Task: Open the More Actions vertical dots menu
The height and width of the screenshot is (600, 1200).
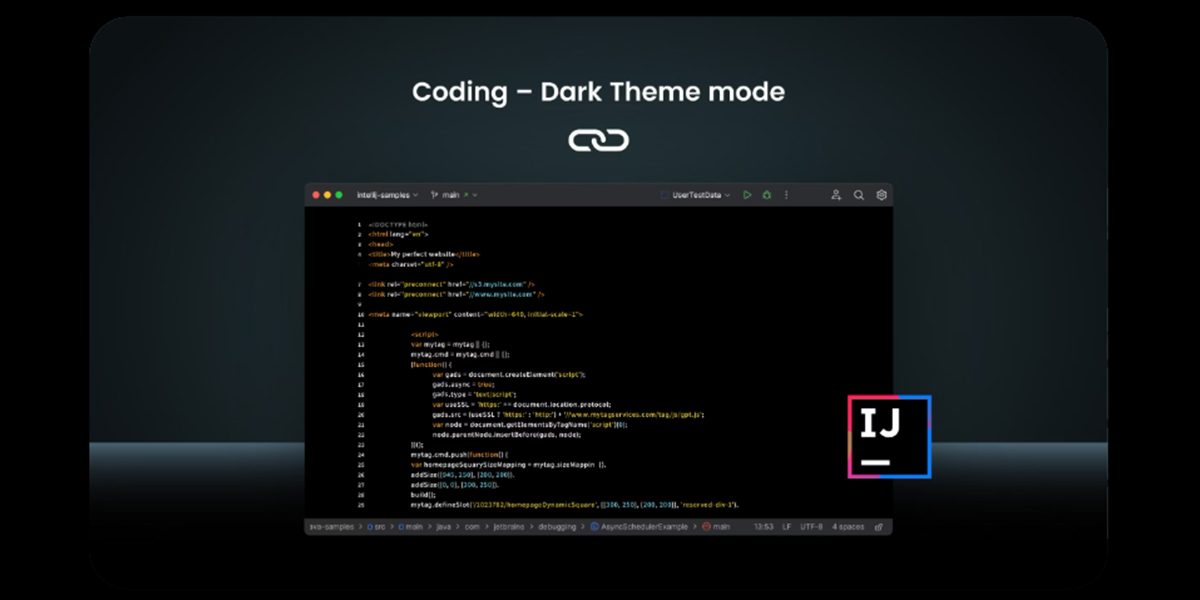Action: click(786, 195)
